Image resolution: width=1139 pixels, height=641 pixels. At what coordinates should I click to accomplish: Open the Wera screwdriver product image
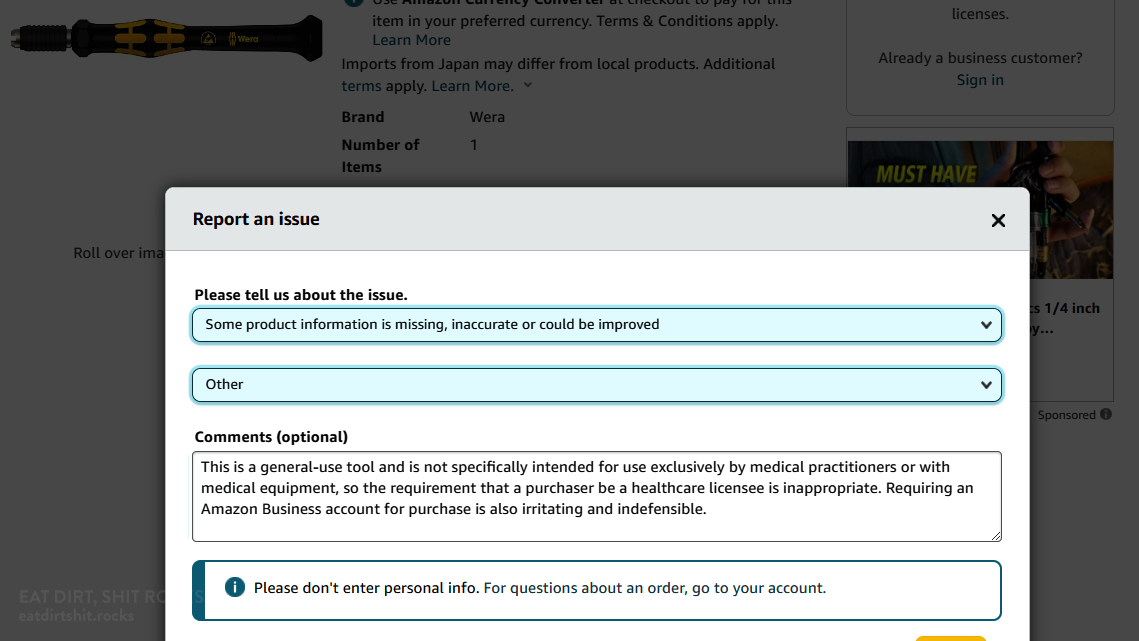(166, 38)
